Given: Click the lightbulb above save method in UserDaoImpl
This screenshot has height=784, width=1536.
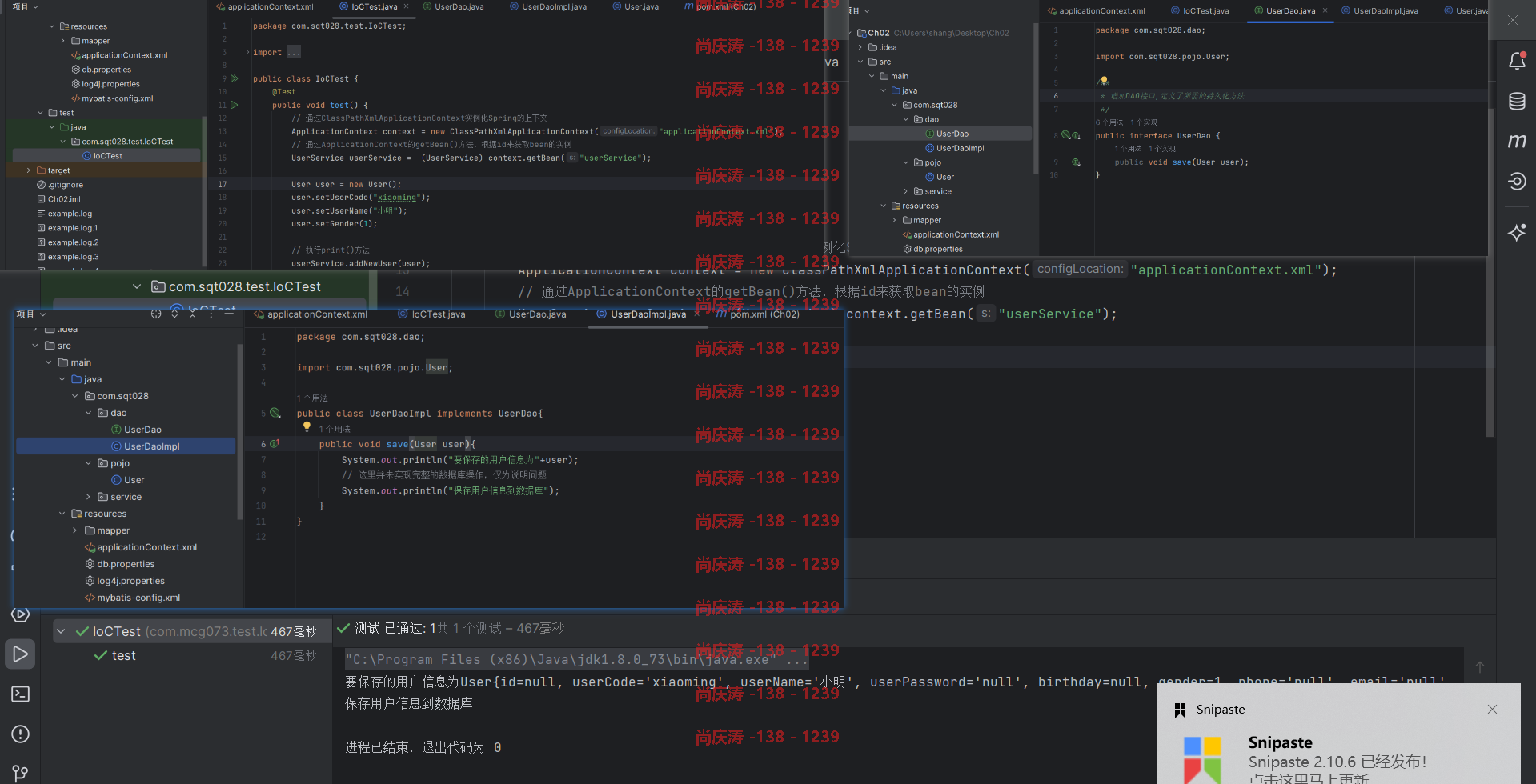Looking at the screenshot, I should tap(307, 427).
